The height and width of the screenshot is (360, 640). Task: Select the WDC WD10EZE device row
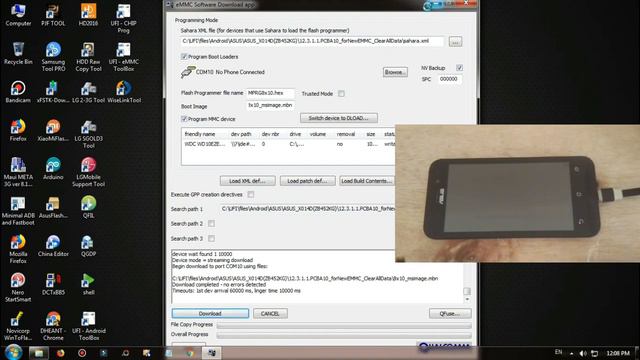click(288, 144)
